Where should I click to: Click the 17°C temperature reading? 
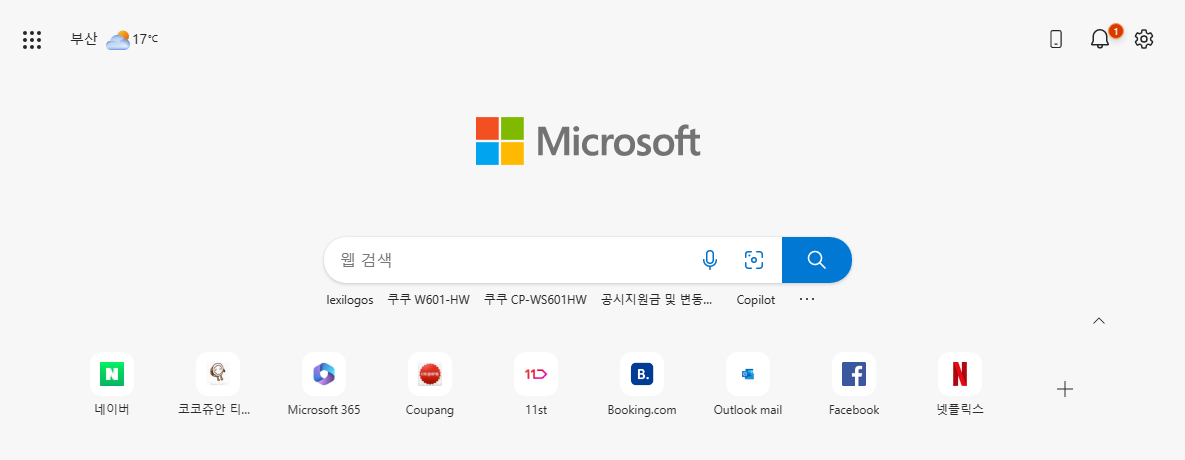(146, 39)
